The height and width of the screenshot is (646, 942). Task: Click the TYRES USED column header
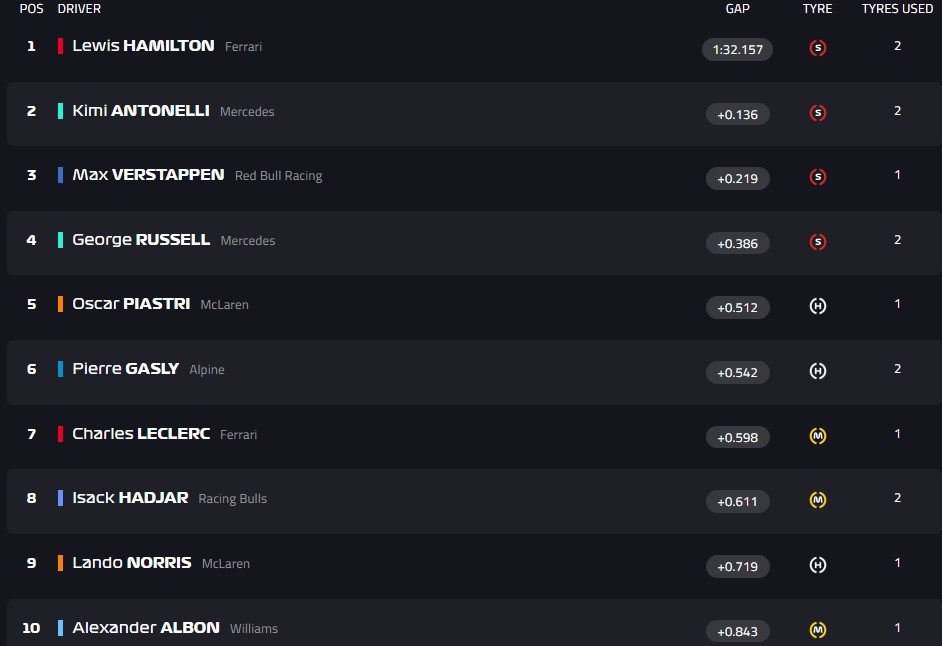click(x=897, y=9)
